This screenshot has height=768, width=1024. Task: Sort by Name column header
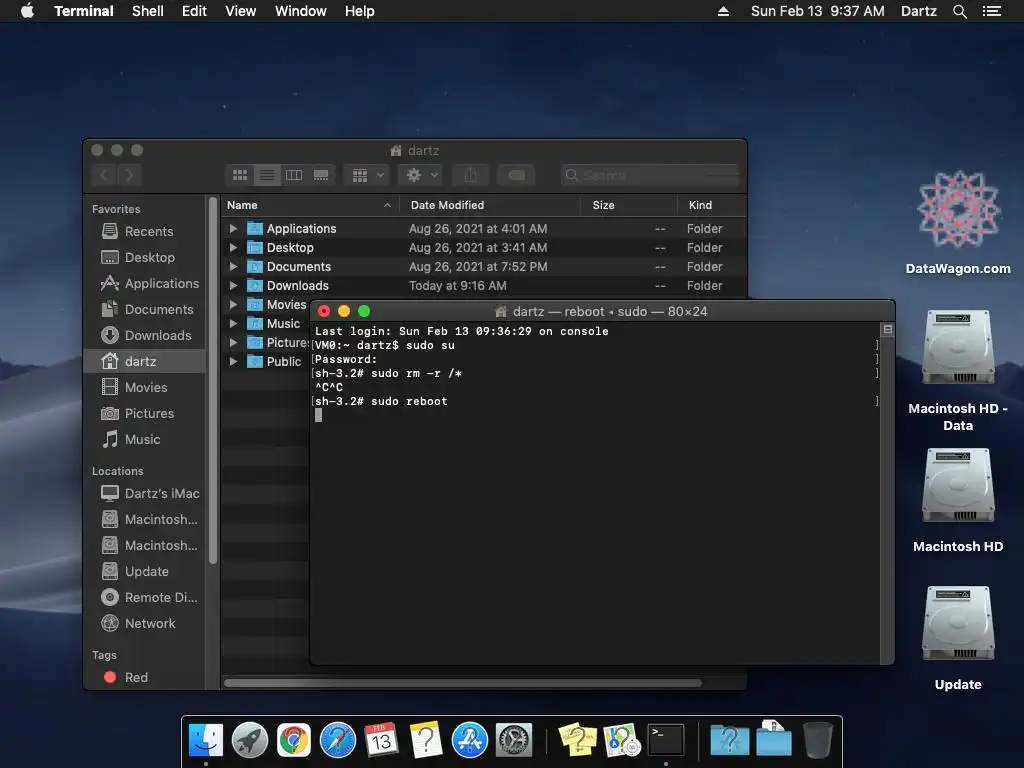pos(310,205)
